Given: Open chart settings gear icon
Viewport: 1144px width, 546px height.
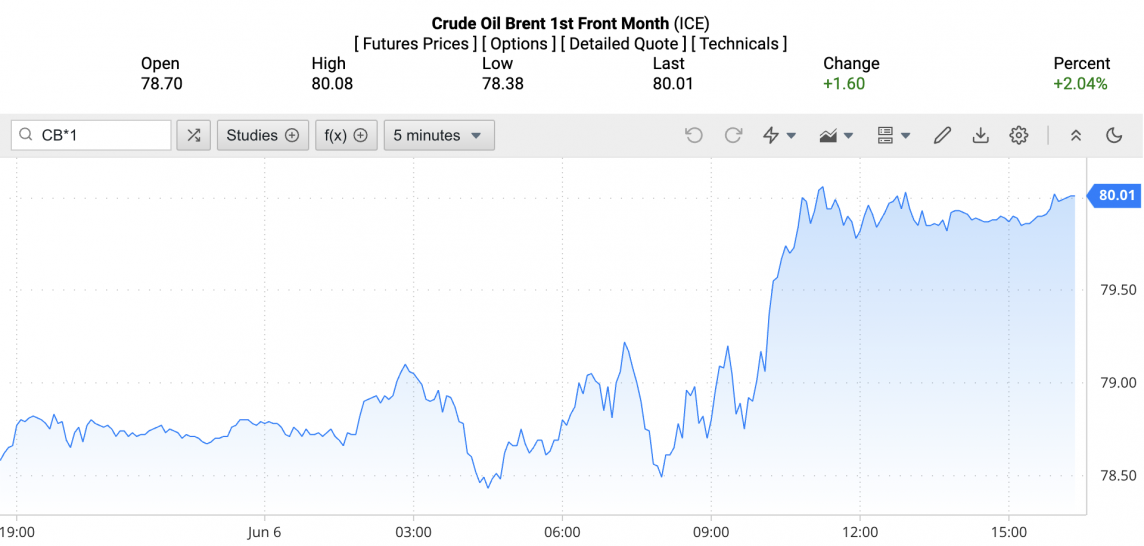Looking at the screenshot, I should (x=1018, y=135).
